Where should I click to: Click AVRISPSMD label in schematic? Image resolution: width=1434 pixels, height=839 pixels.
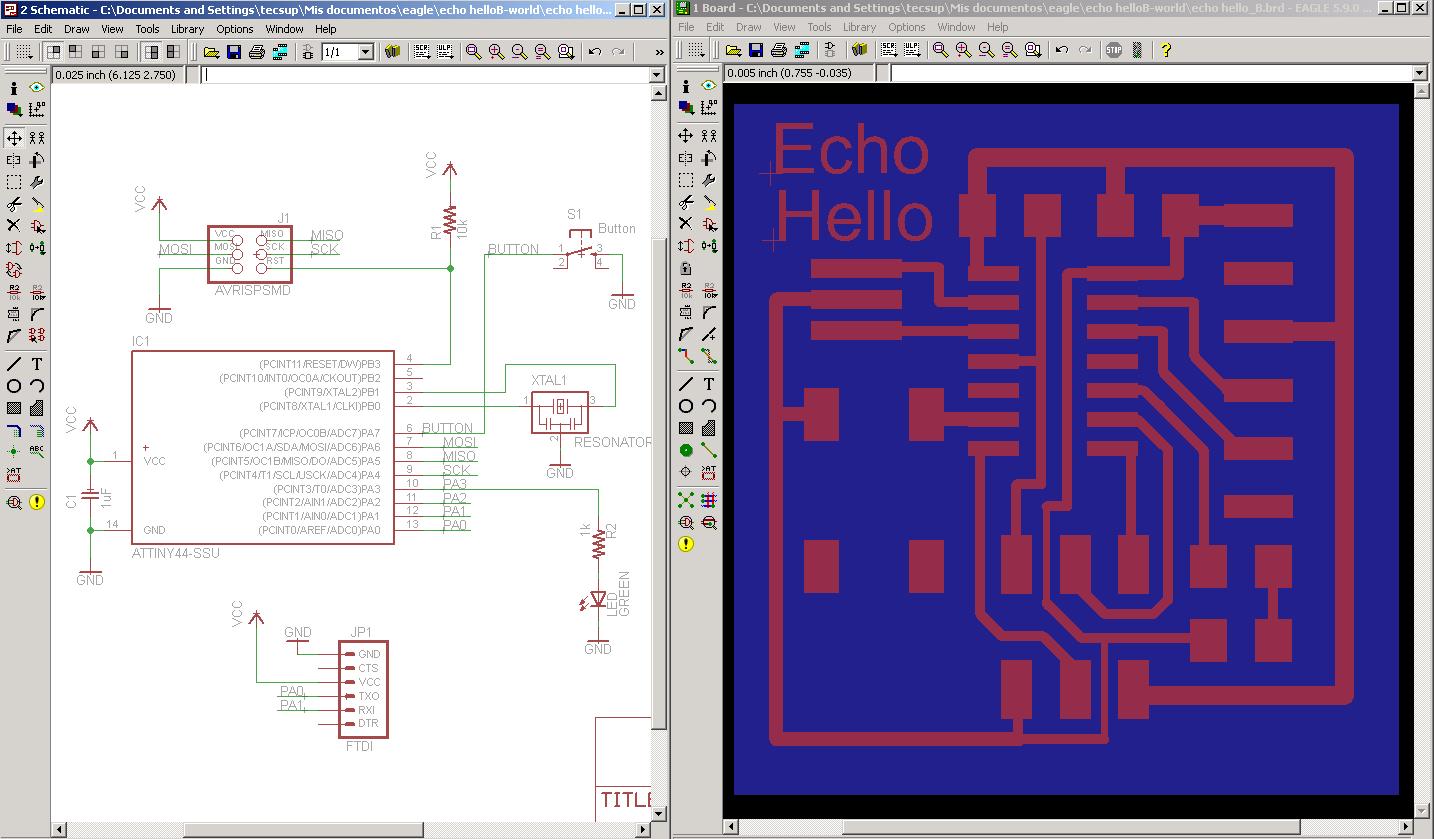pos(252,290)
